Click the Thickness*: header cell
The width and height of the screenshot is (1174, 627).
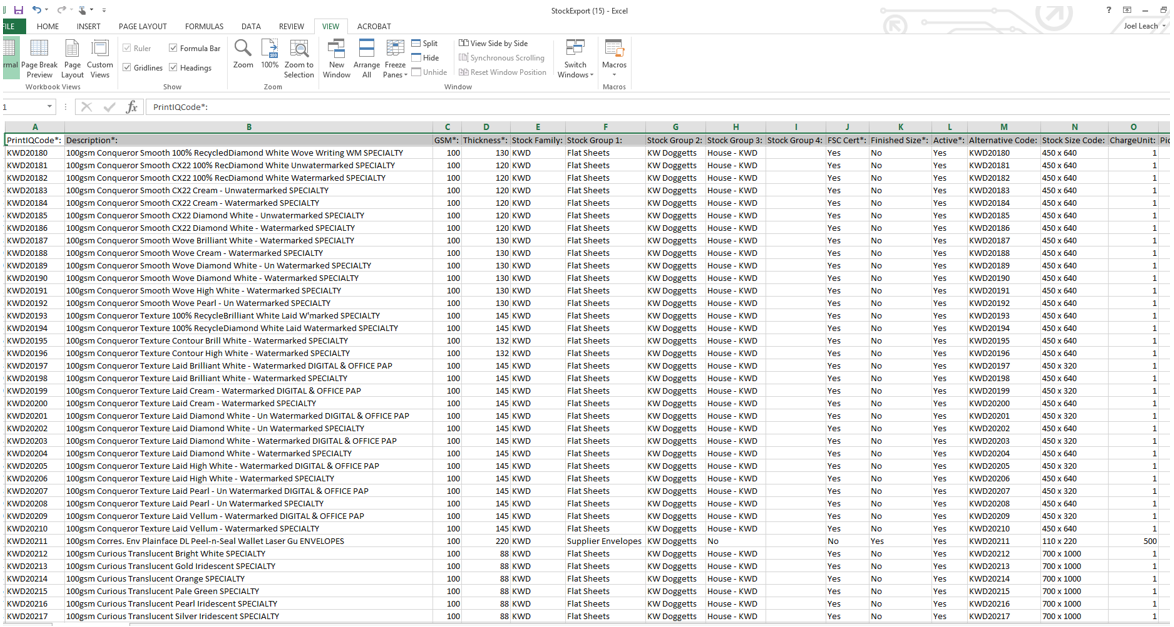[486, 140]
